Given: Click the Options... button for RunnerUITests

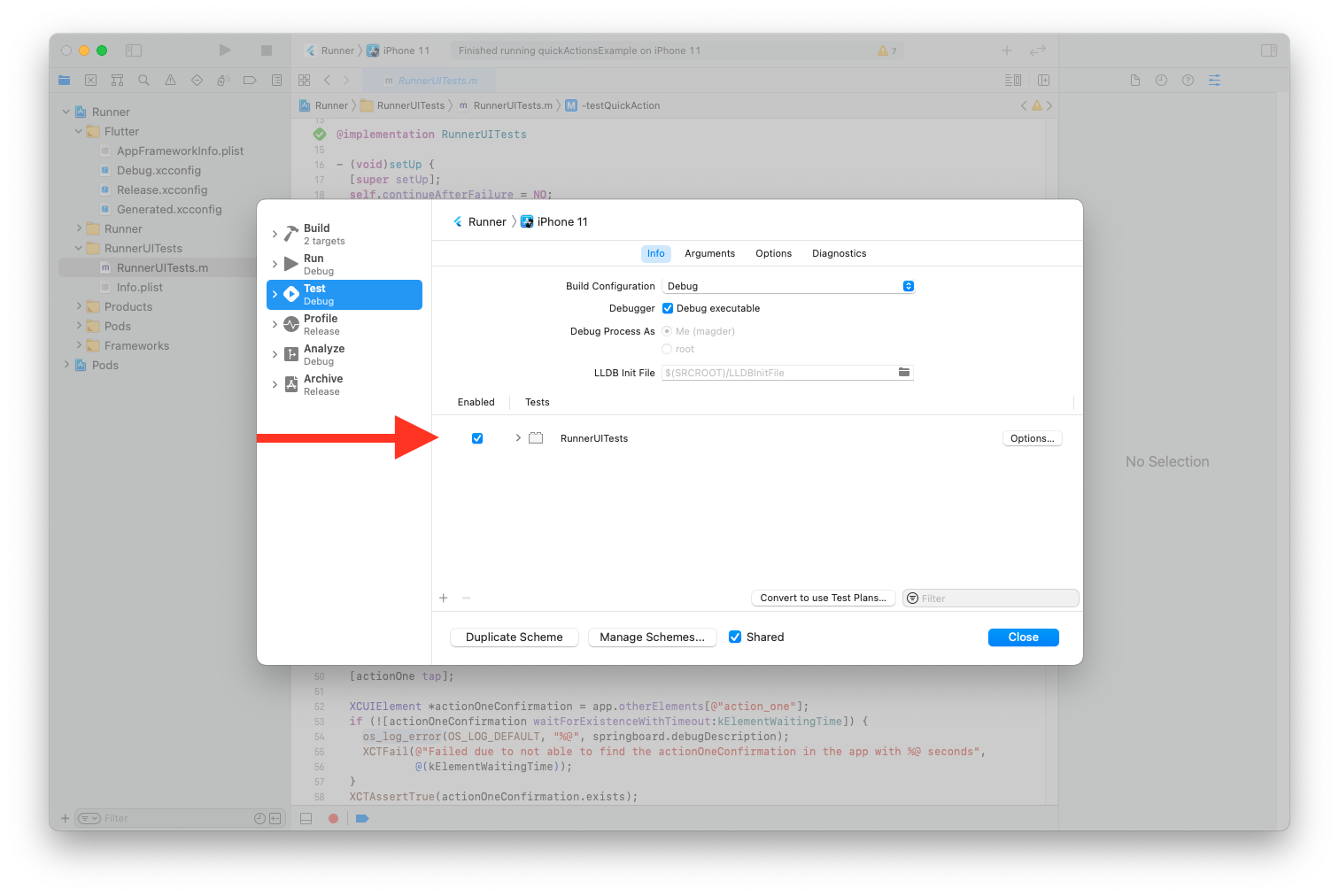Looking at the screenshot, I should pyautogui.click(x=1032, y=438).
